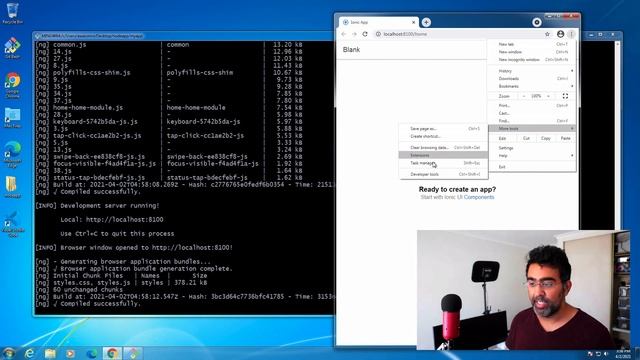
Task: Bookmark this page with the star icon
Action: click(x=547, y=34)
